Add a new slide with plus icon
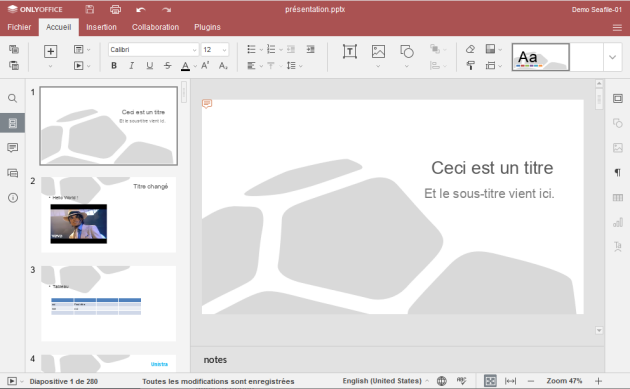Screen dimensions: 630x389 (x=50, y=51)
